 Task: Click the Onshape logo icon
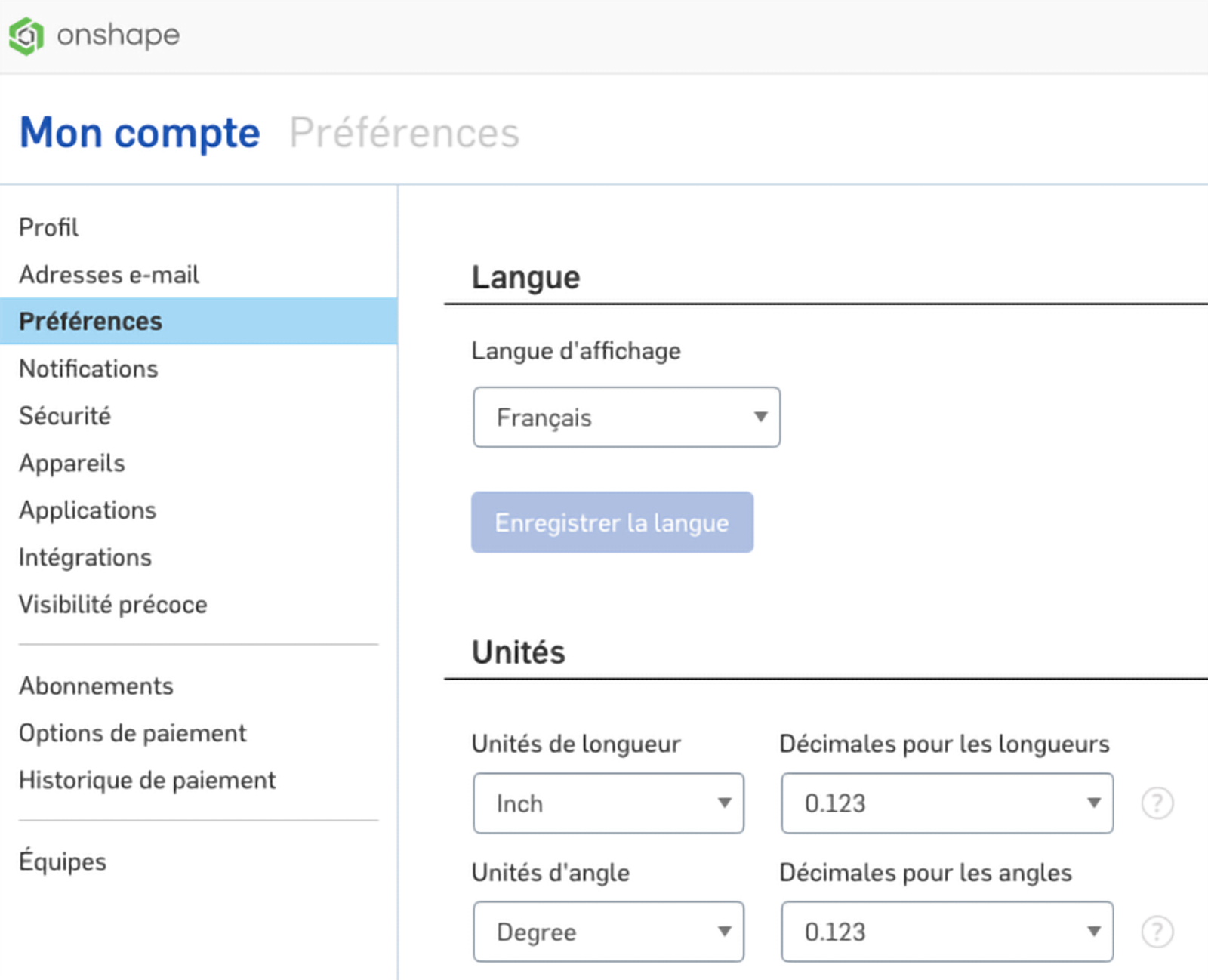click(x=26, y=35)
